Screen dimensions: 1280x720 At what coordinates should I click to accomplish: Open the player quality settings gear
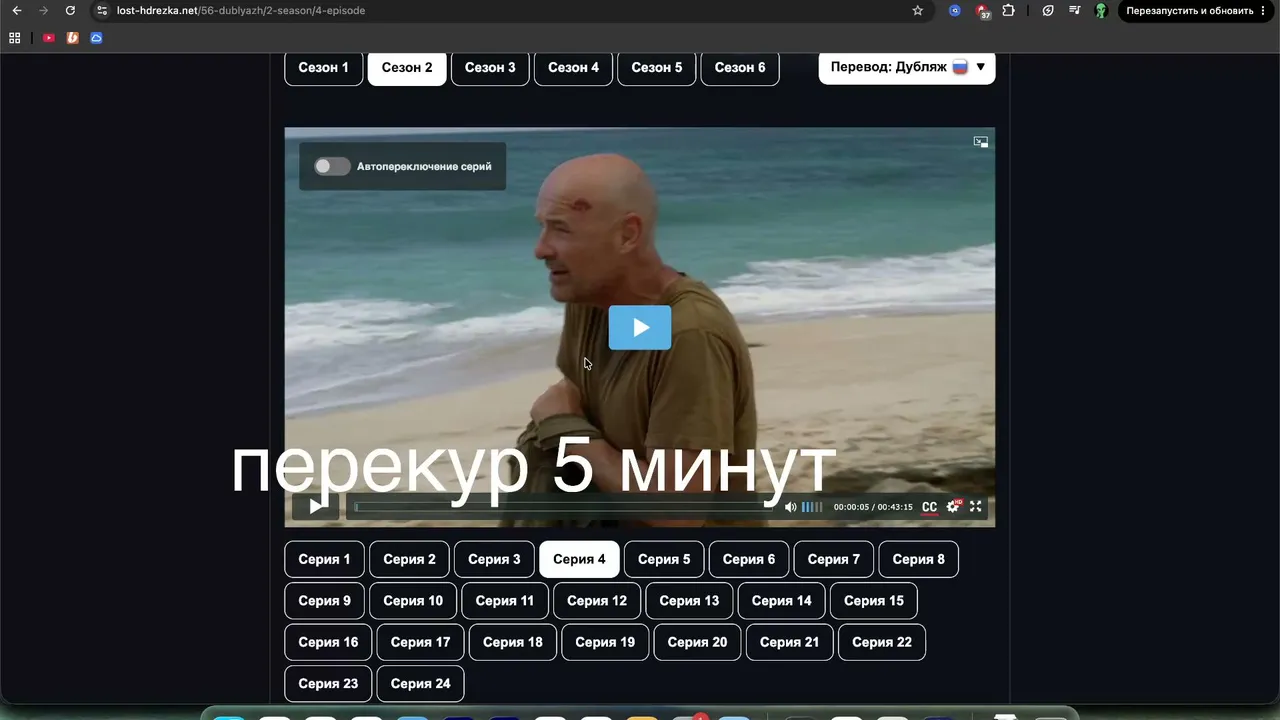click(953, 506)
